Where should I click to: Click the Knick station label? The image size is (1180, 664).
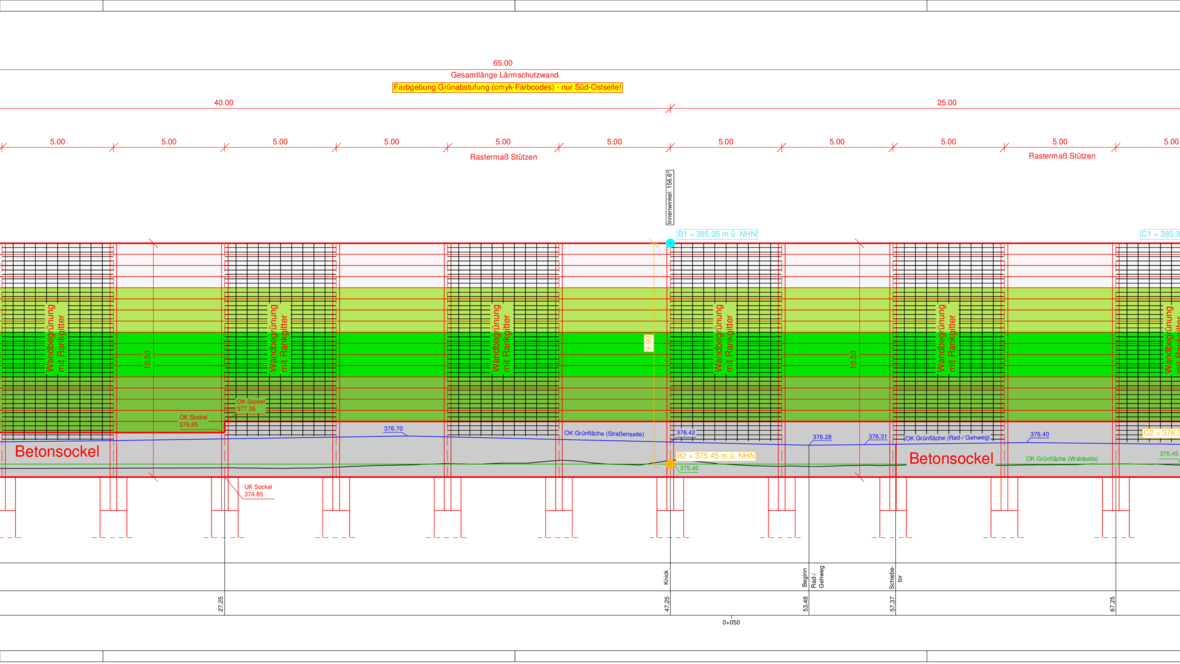666,578
